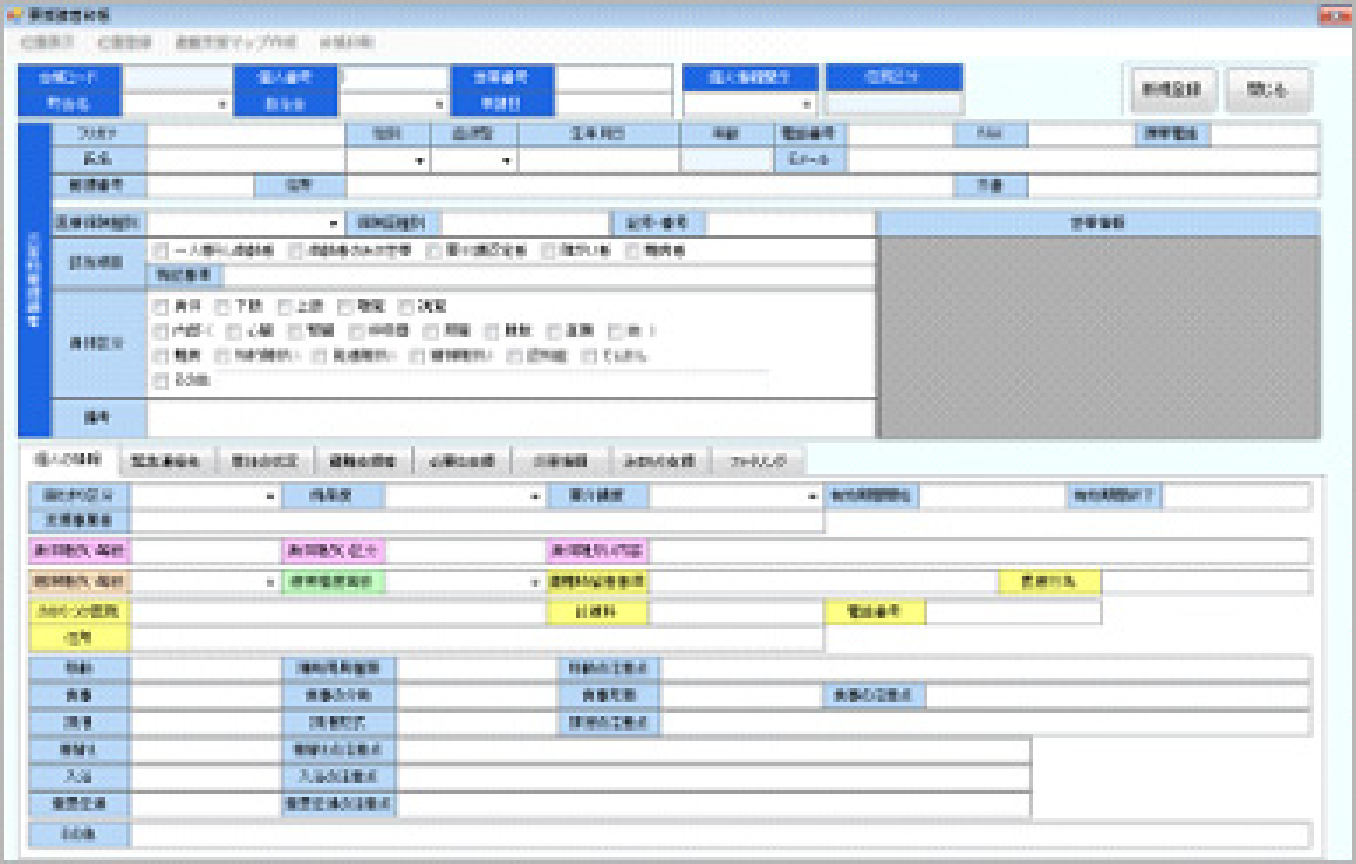
Task: Expand the 個人情報 dropdown beside 世帯番号
Action: 806,104
